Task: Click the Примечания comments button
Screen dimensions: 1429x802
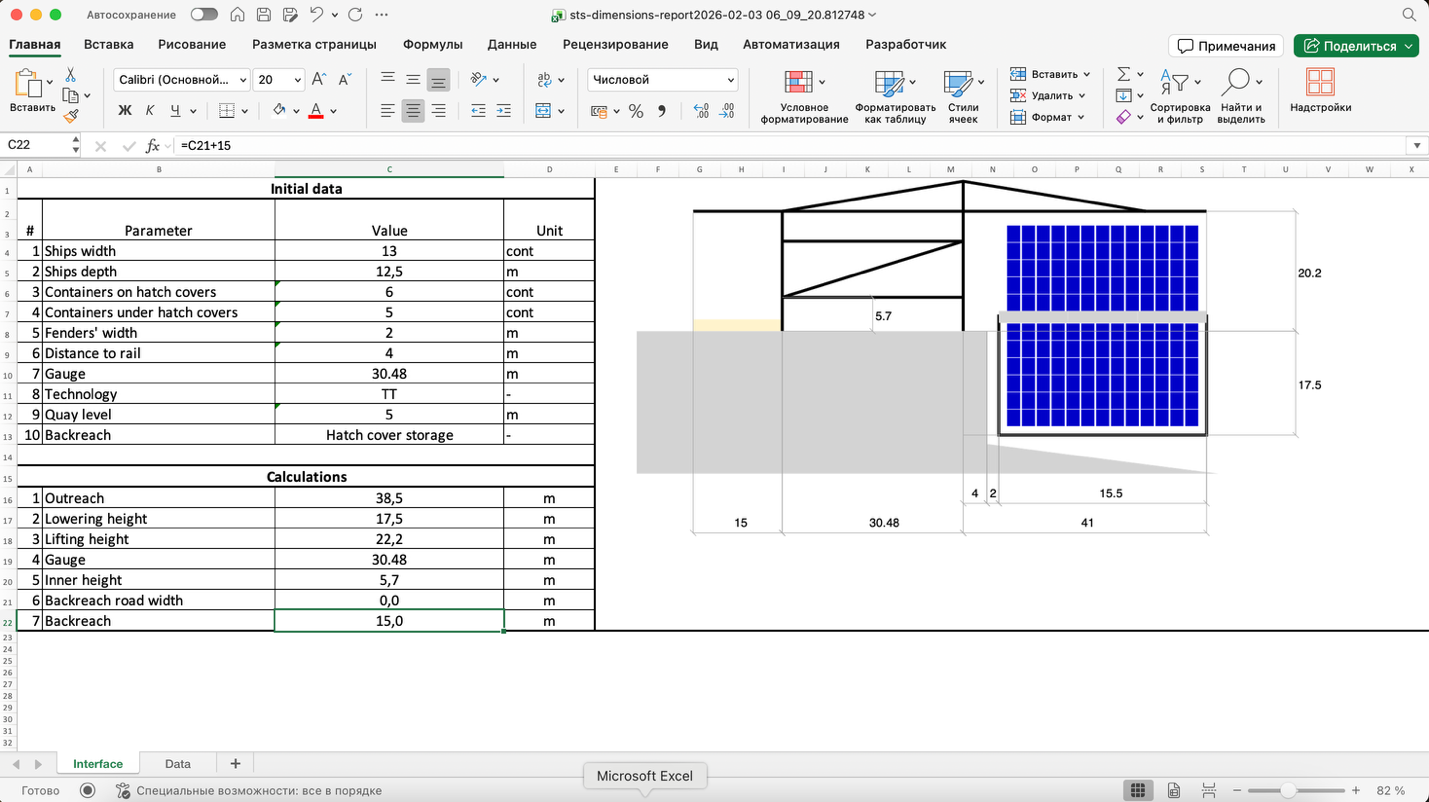Action: coord(1226,46)
